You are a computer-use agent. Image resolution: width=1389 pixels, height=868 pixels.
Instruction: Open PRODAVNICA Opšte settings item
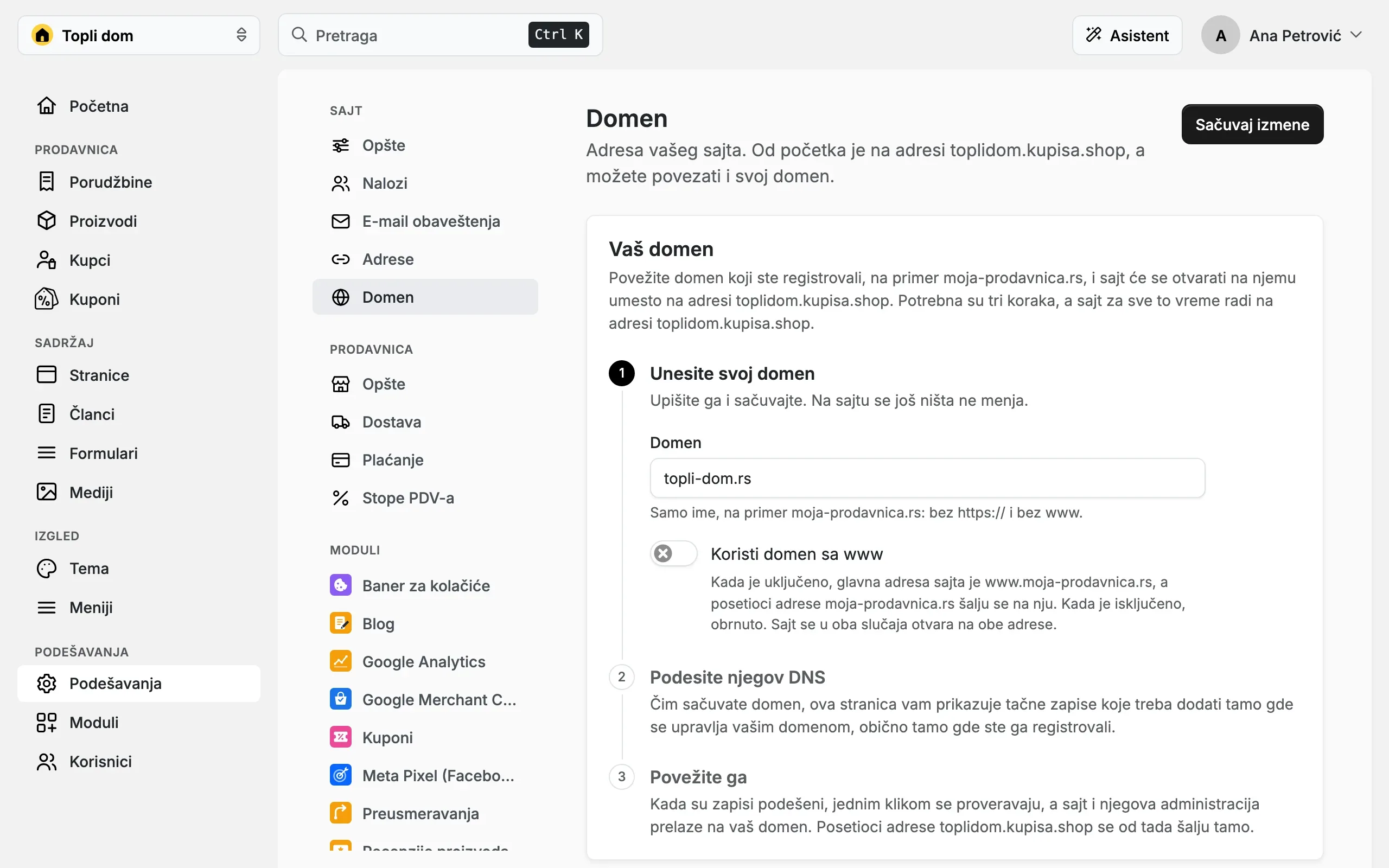(425, 384)
